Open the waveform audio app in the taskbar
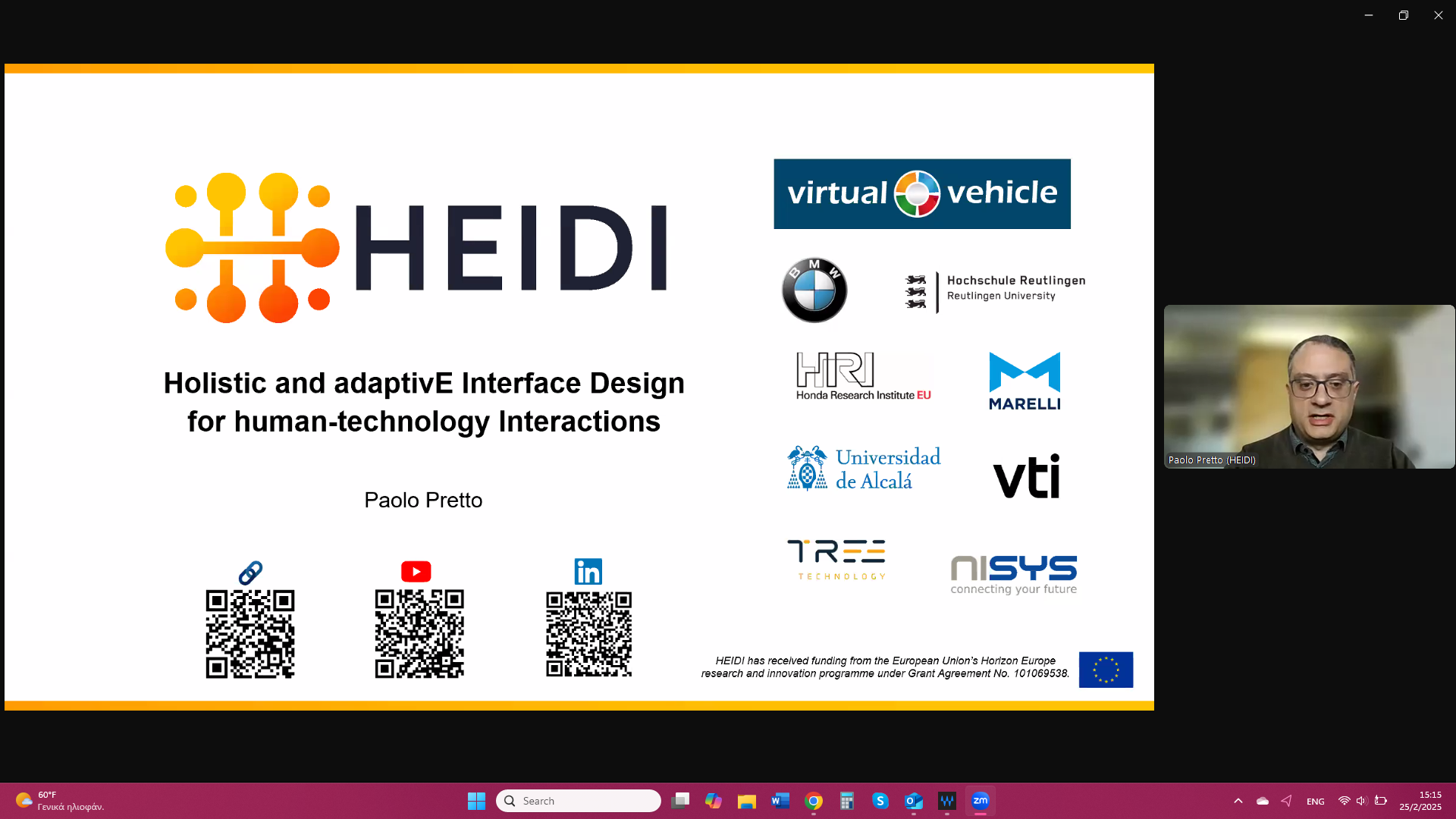The width and height of the screenshot is (1456, 819). pos(947,801)
